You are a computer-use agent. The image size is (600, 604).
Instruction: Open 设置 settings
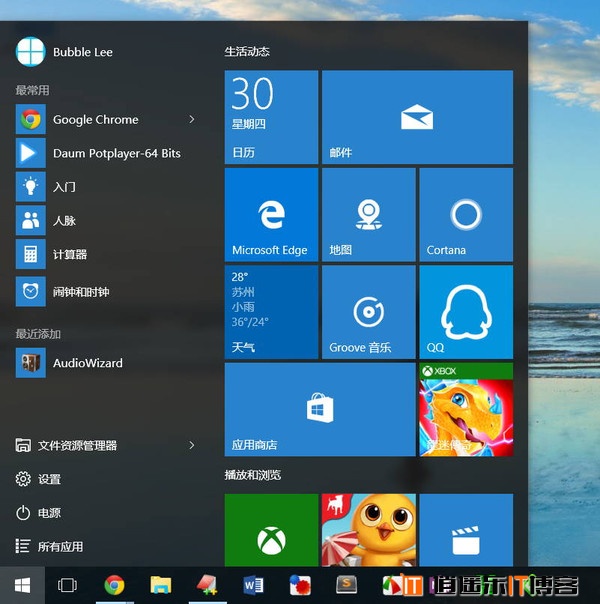pyautogui.click(x=38, y=479)
